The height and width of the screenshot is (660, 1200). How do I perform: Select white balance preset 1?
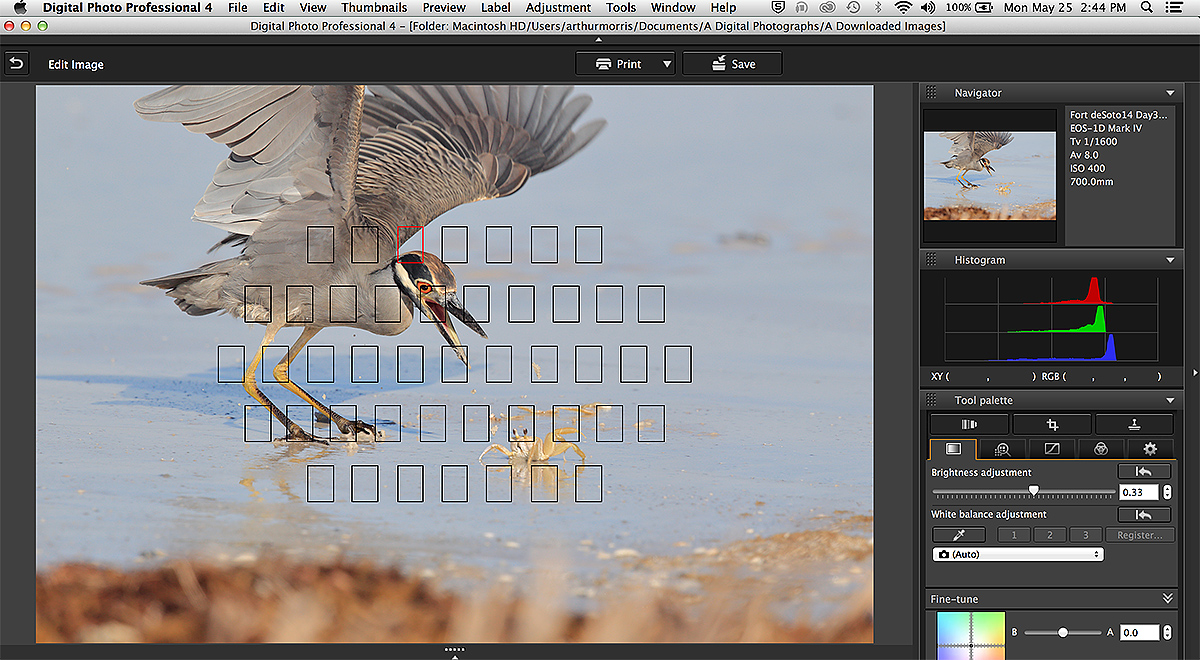[1014, 535]
